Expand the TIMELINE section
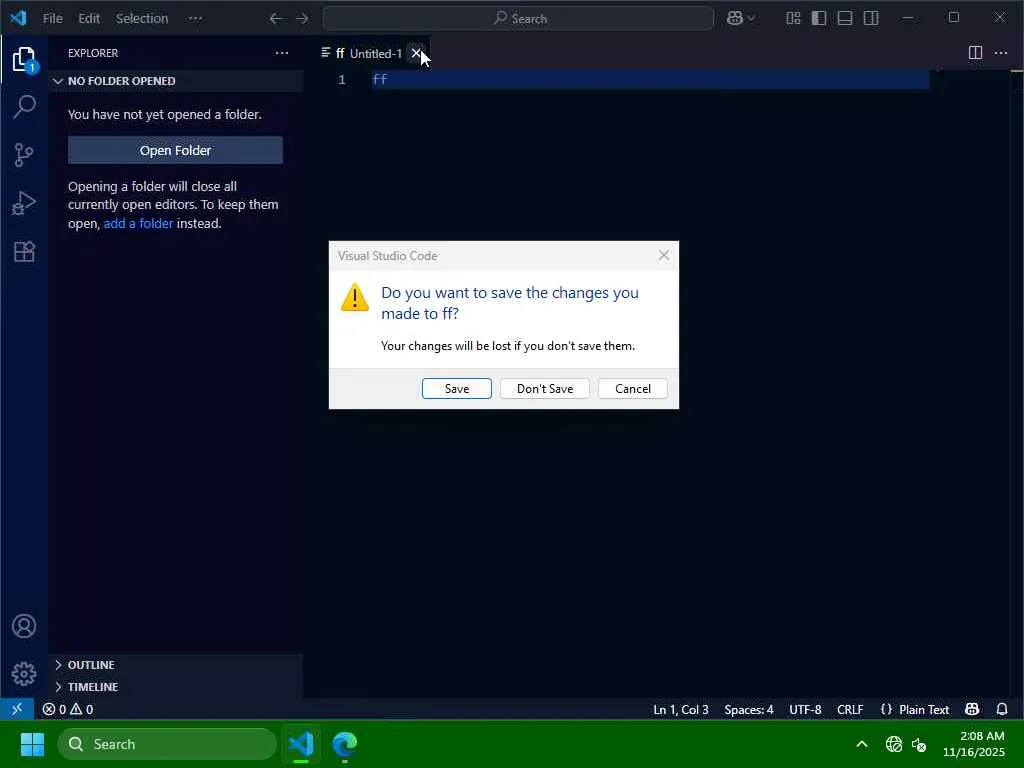 [176, 687]
